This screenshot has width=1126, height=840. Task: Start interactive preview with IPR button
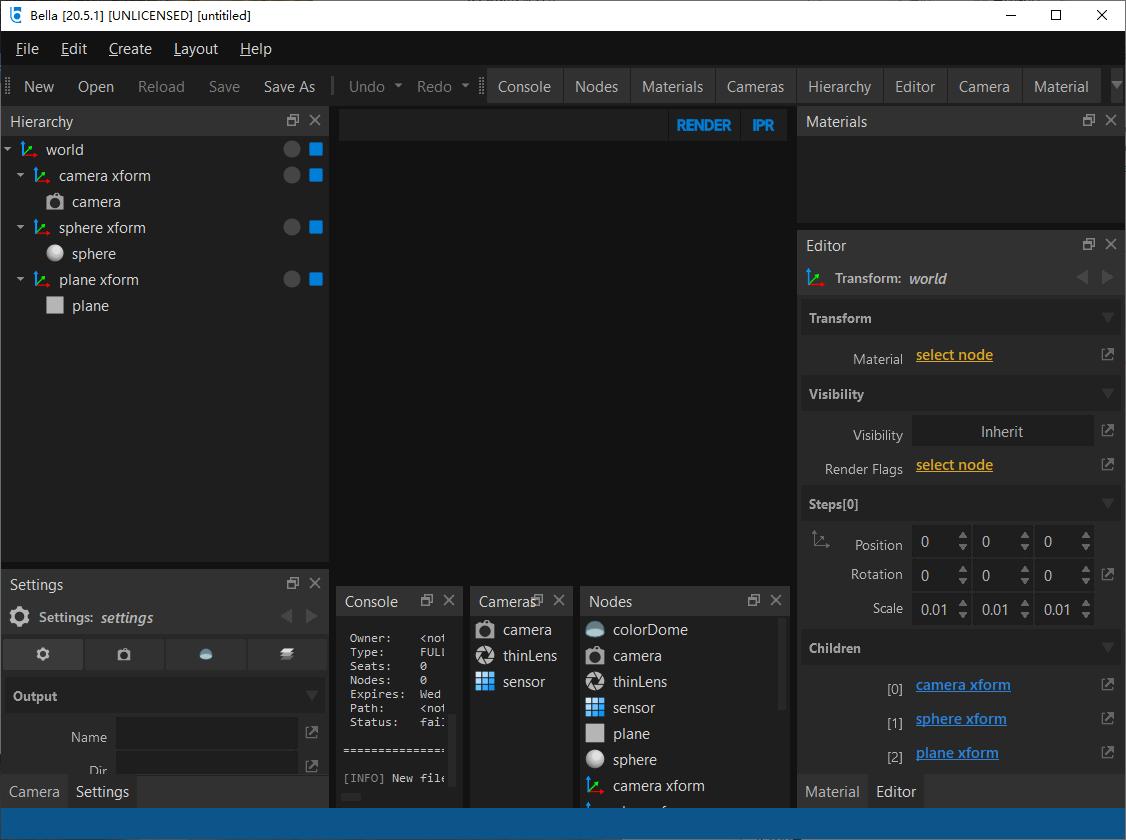pos(763,125)
